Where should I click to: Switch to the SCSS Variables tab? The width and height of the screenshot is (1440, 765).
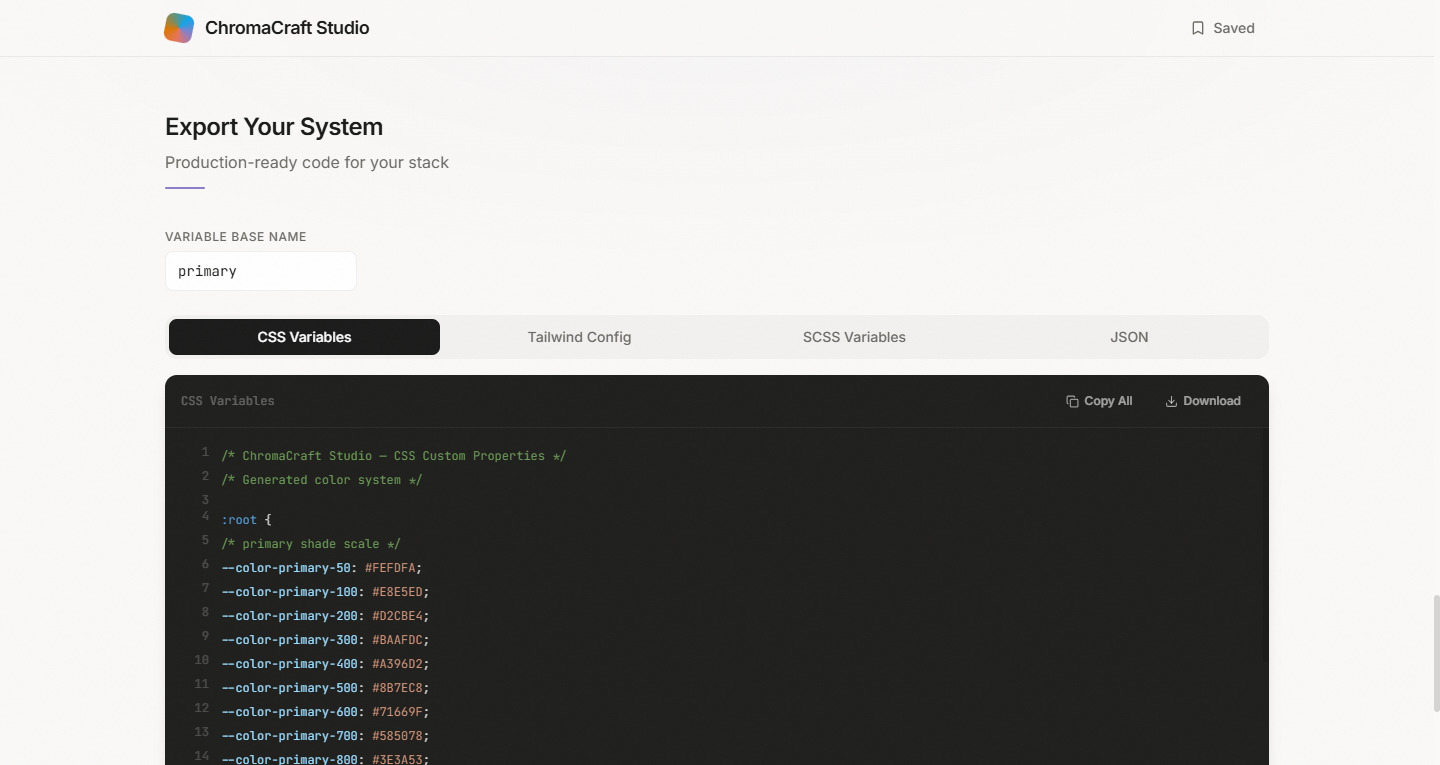(x=854, y=337)
